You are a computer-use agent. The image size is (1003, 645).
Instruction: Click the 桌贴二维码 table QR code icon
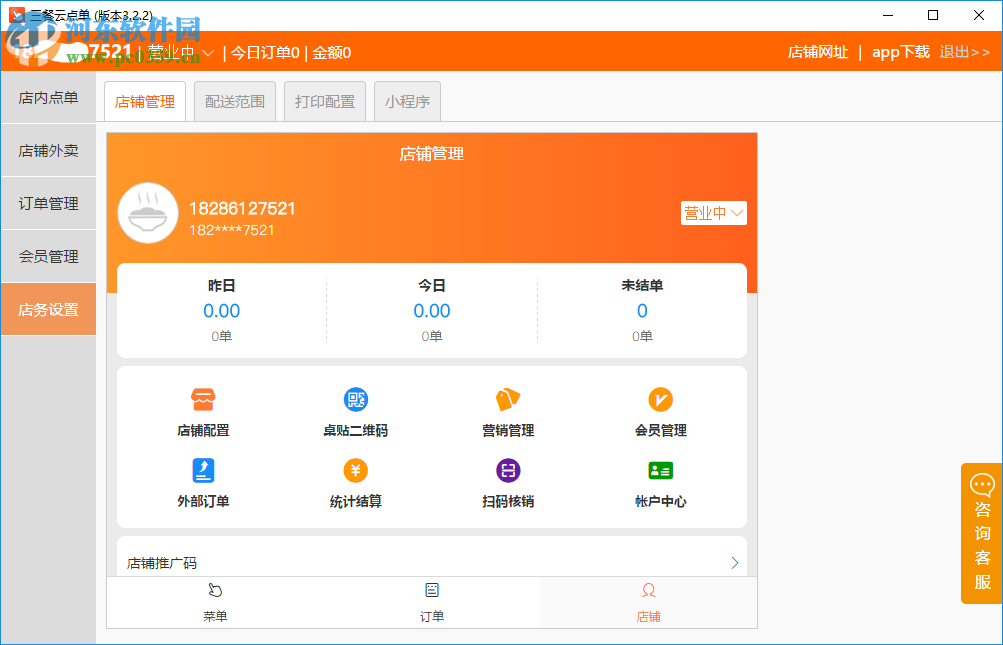[x=355, y=410]
